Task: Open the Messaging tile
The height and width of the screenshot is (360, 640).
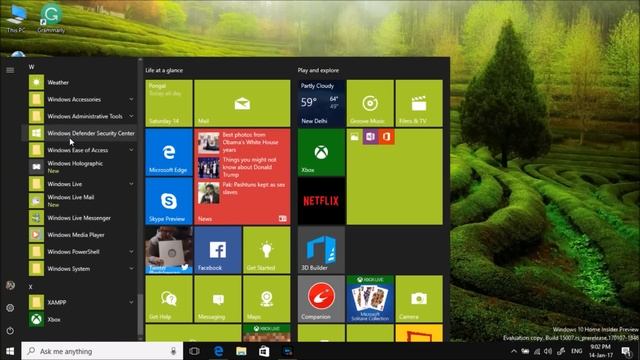Action: coord(218,299)
